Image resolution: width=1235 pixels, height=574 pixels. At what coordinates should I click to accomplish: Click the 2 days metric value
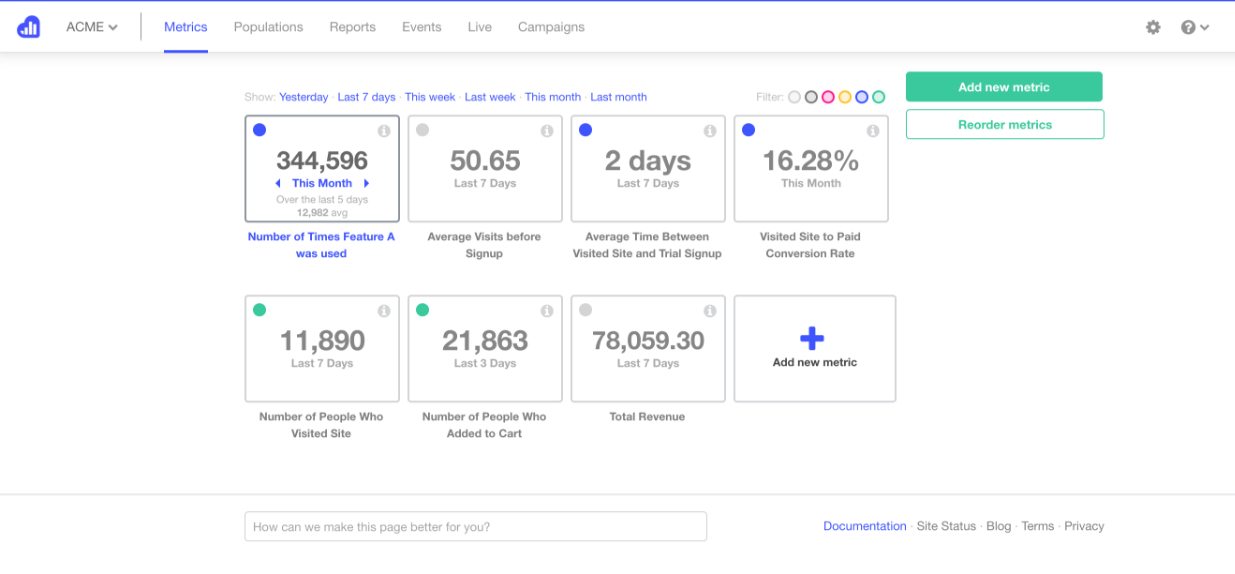click(648, 160)
